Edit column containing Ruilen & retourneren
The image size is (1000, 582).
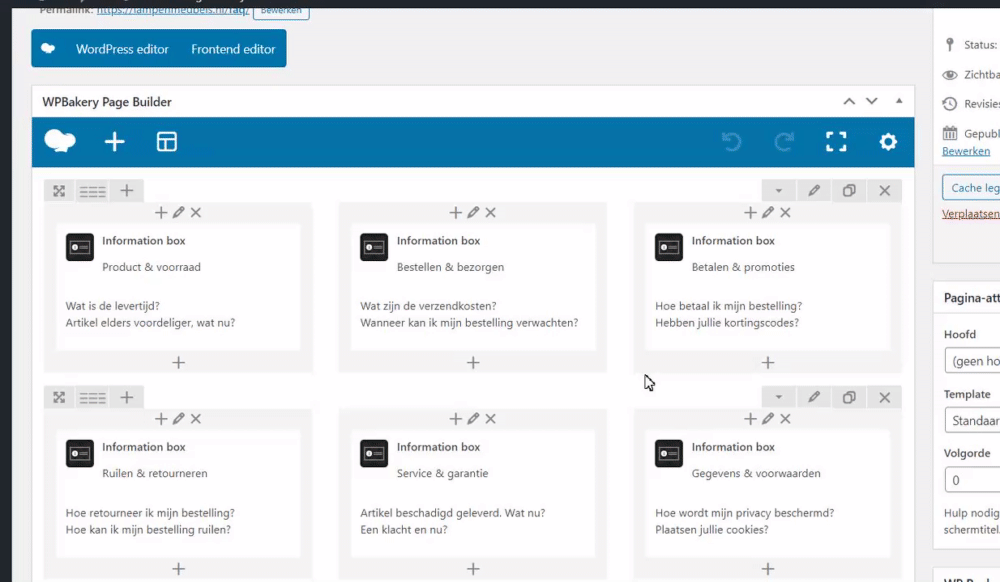click(x=179, y=419)
